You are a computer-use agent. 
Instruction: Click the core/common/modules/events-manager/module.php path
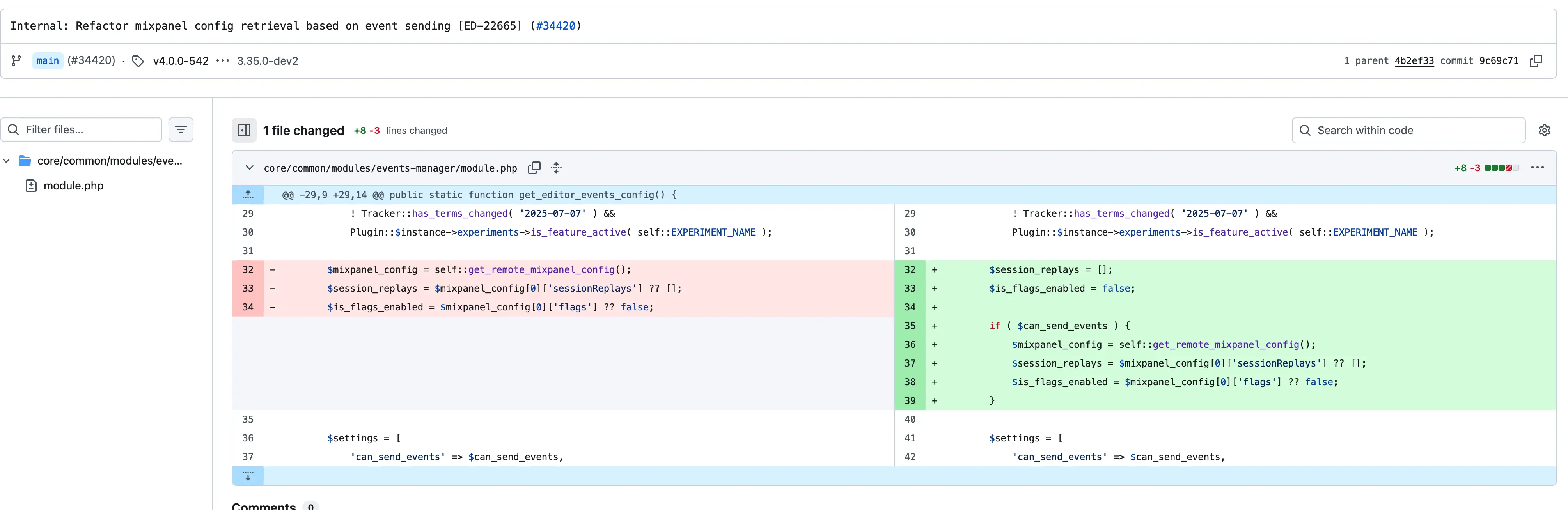[390, 168]
